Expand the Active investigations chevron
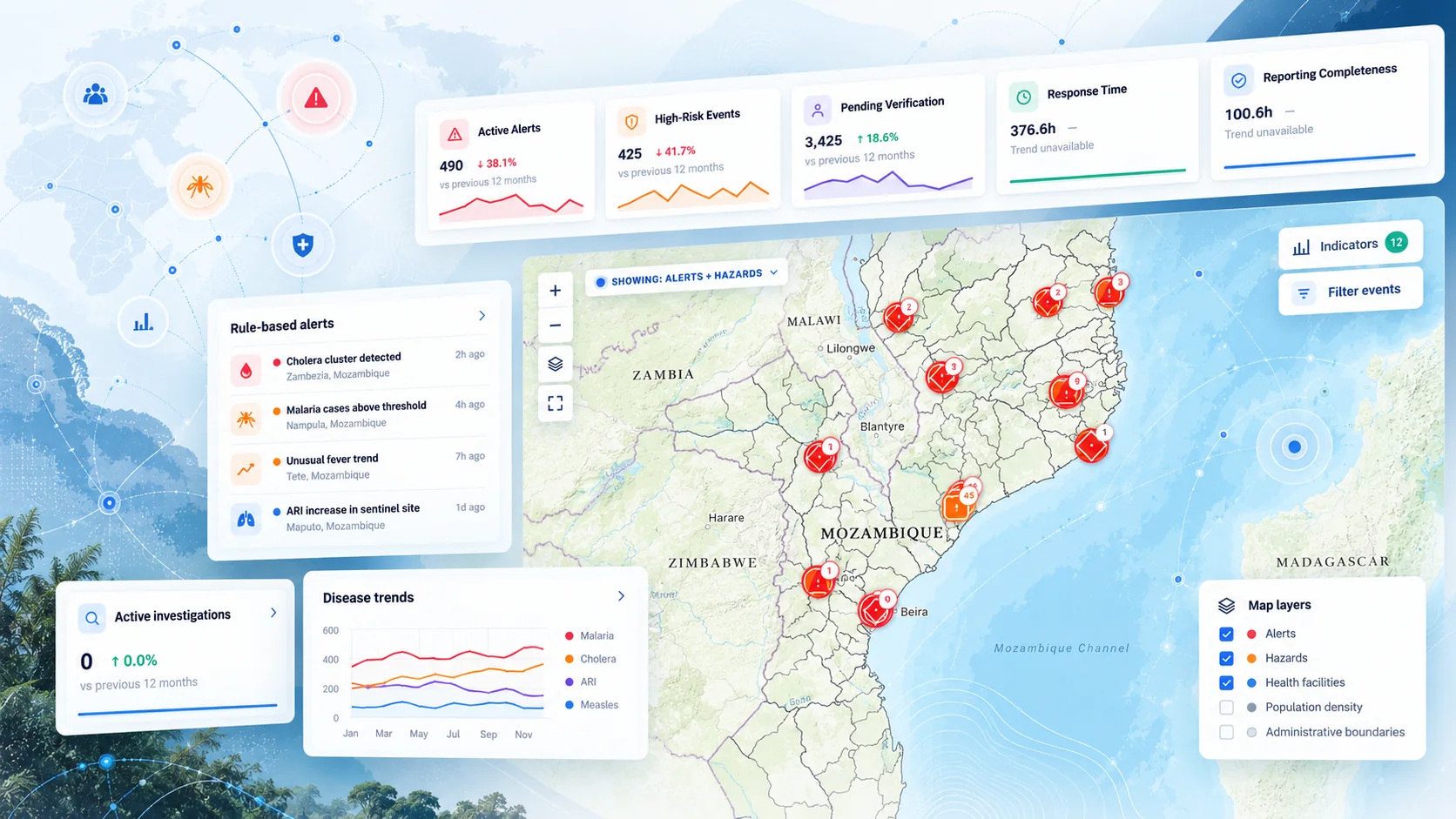1456x819 pixels. [x=273, y=613]
